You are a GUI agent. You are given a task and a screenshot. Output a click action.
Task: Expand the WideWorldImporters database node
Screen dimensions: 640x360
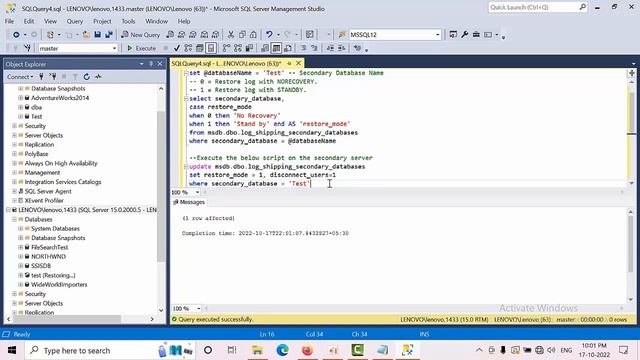click(x=20, y=284)
